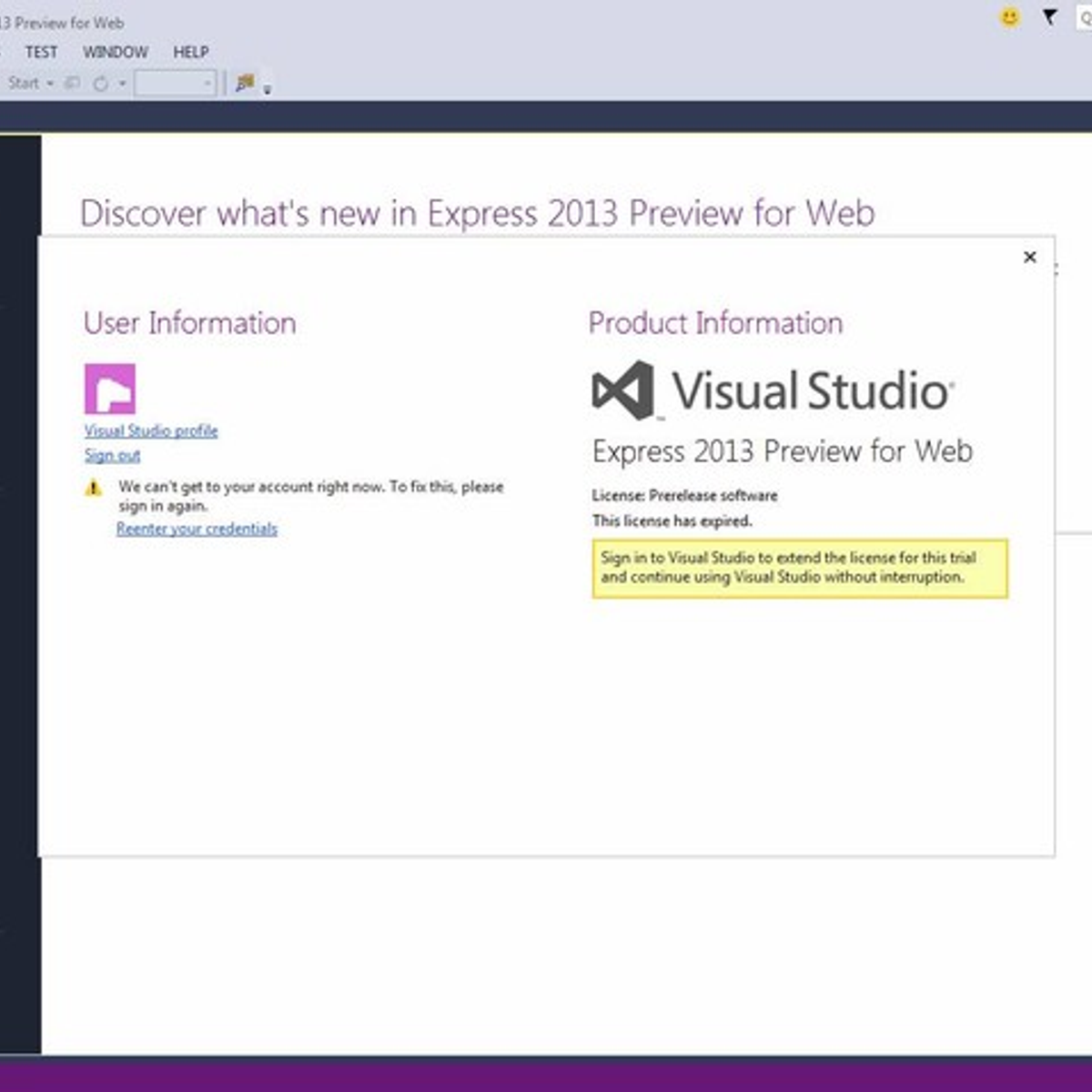Click the Sign out link
Image resolution: width=1092 pixels, height=1092 pixels.
pyautogui.click(x=113, y=455)
